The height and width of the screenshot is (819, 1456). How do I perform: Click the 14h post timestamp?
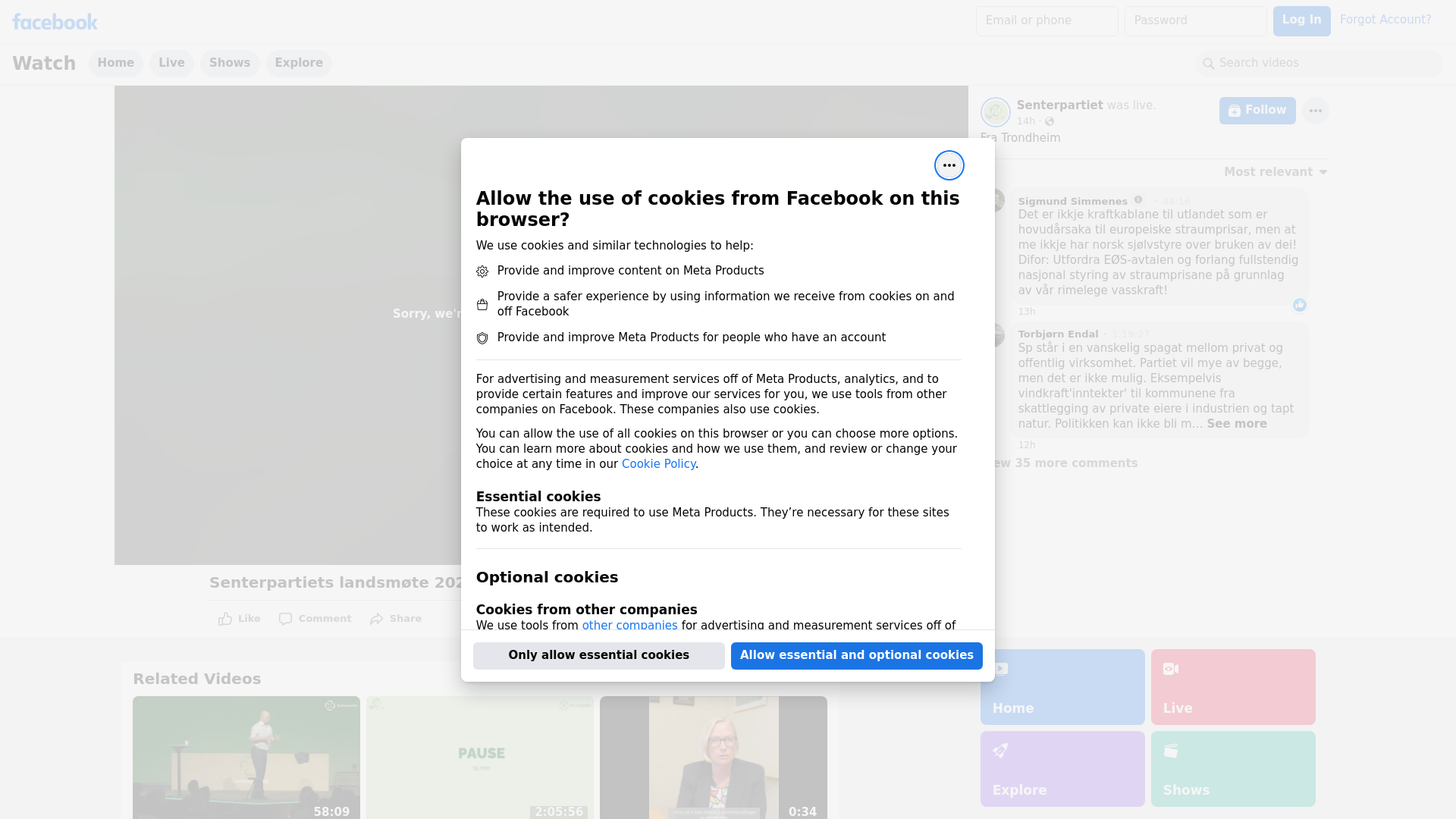click(1026, 121)
